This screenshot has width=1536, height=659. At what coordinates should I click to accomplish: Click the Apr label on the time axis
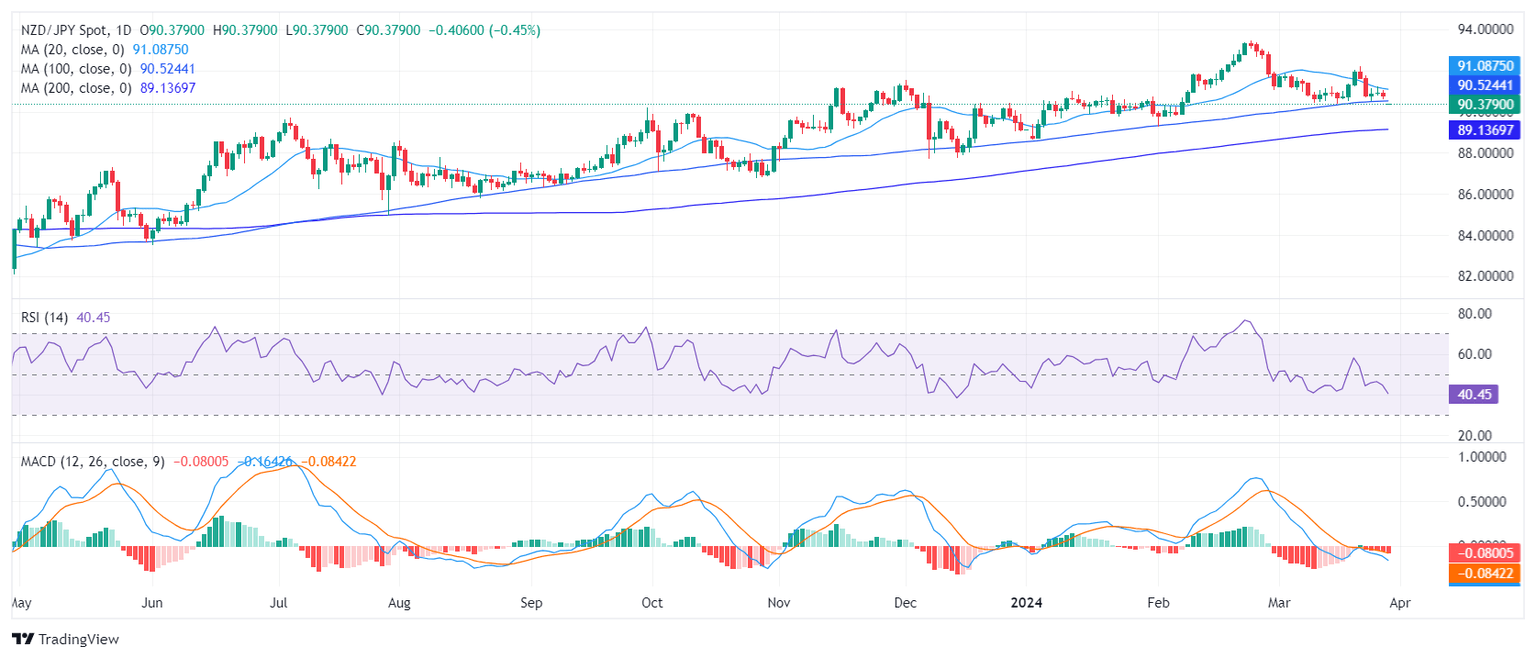click(x=1399, y=604)
